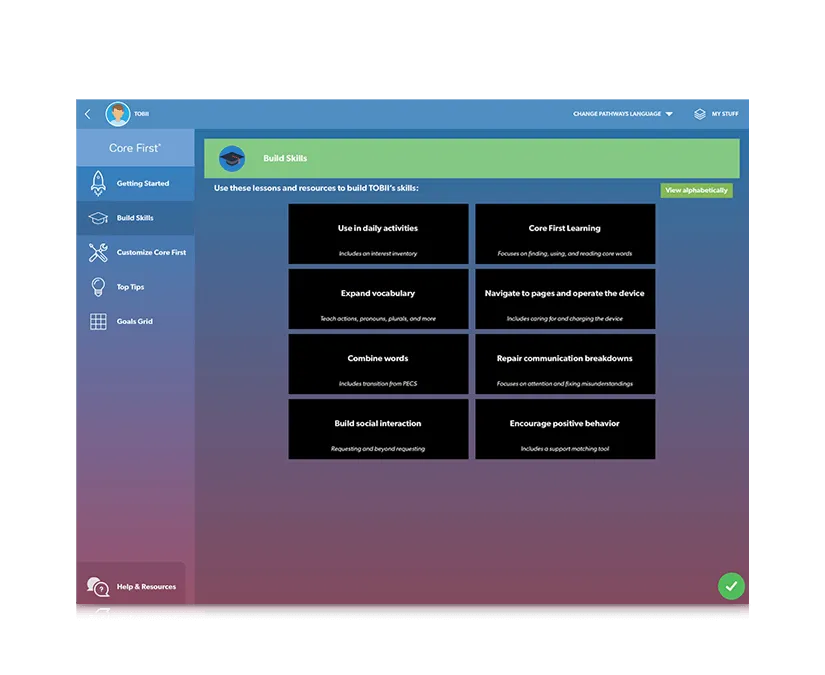Image resolution: width=825 pixels, height=675 pixels.
Task: Open the My Stuff label
Action: (x=725, y=114)
